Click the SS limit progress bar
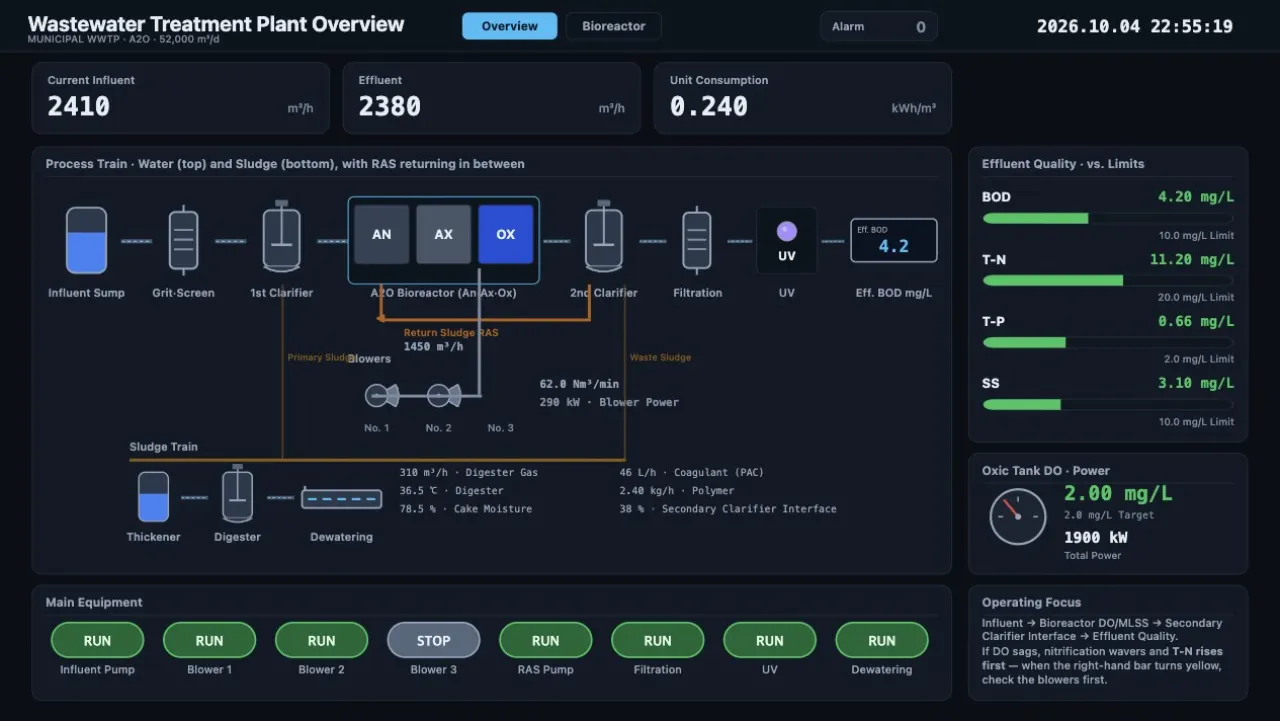This screenshot has height=721, width=1280. coord(1108,404)
